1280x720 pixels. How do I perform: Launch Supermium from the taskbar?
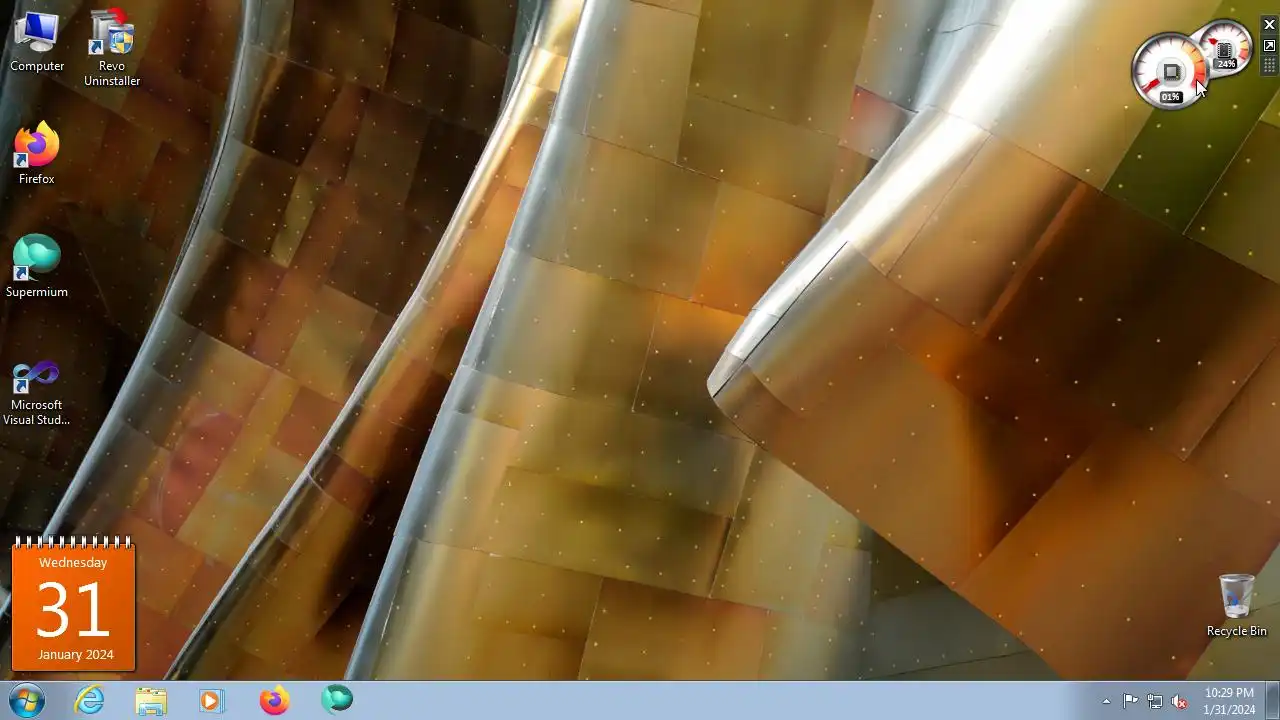(337, 701)
